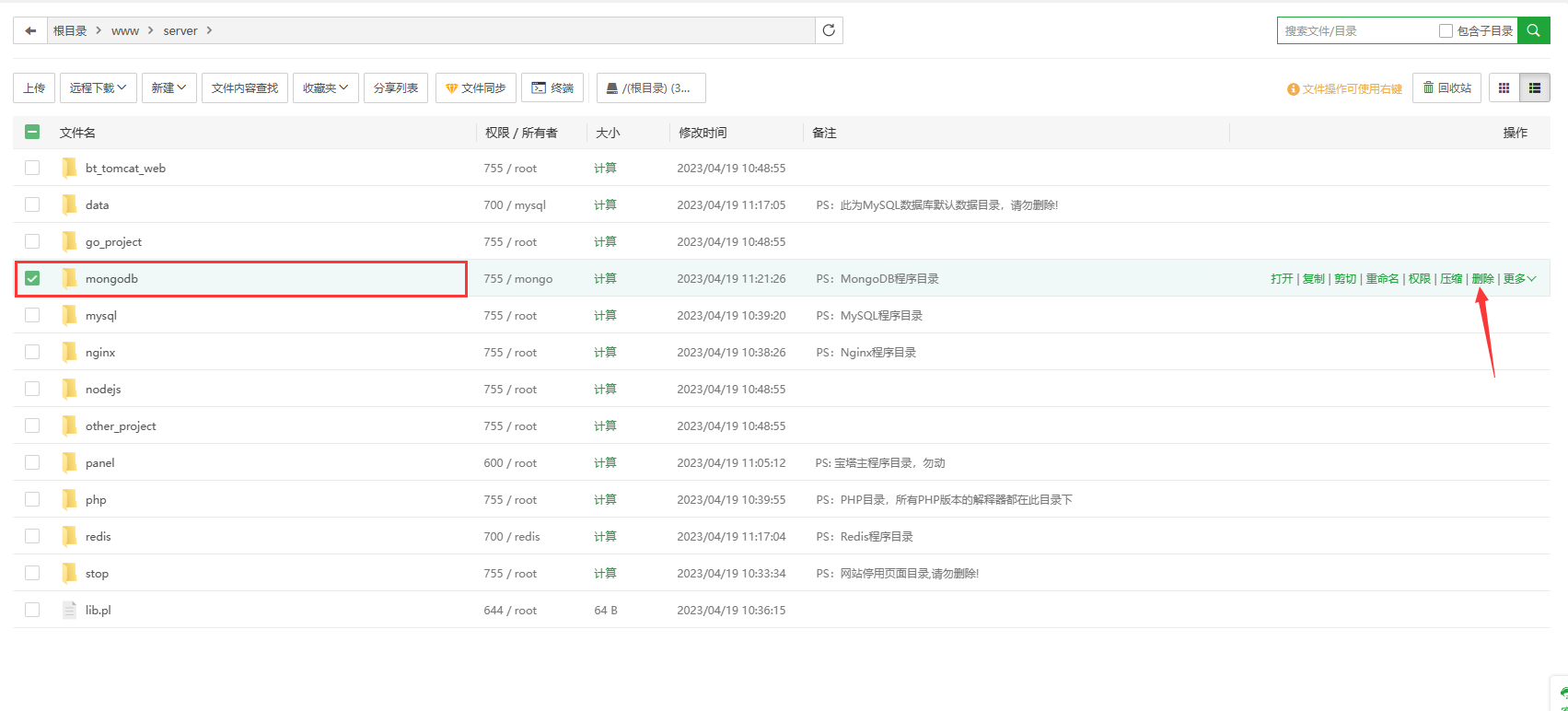Expand the more (更多) actions for mongodb
1568x711 pixels.
[x=1518, y=279]
